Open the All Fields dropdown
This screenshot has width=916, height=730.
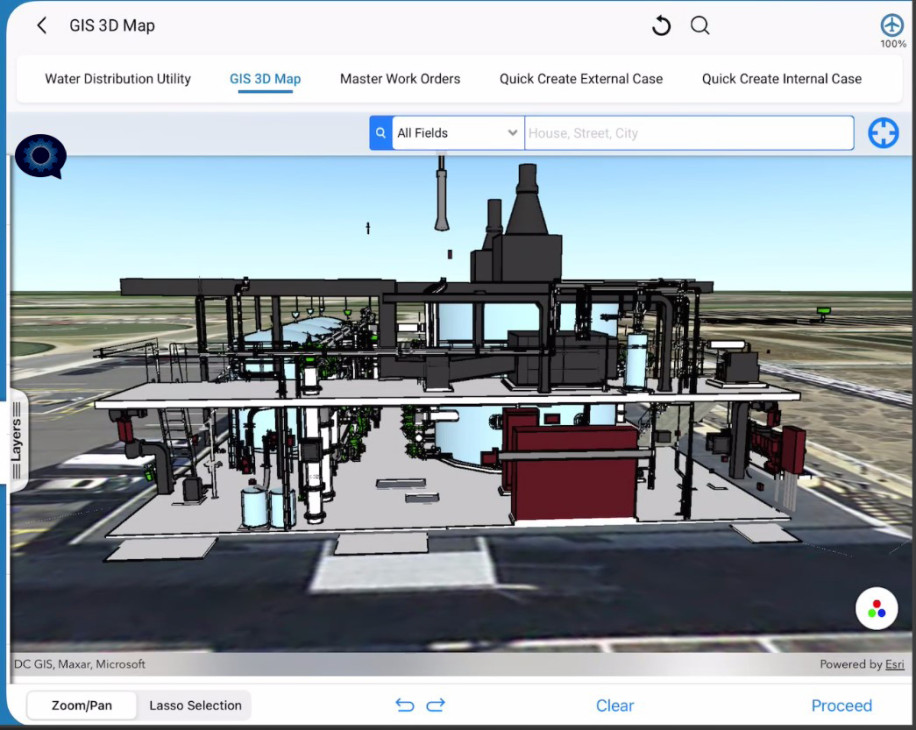457,132
